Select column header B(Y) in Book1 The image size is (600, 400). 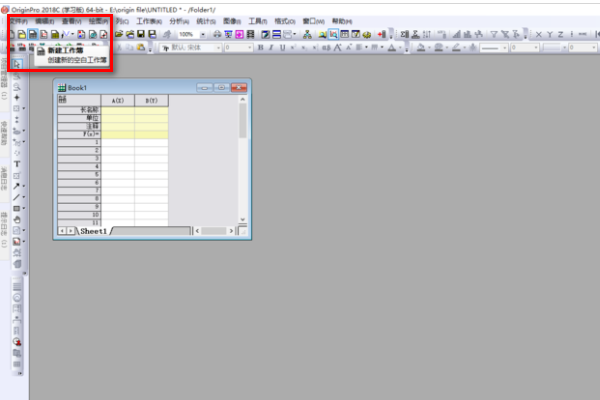(152, 100)
